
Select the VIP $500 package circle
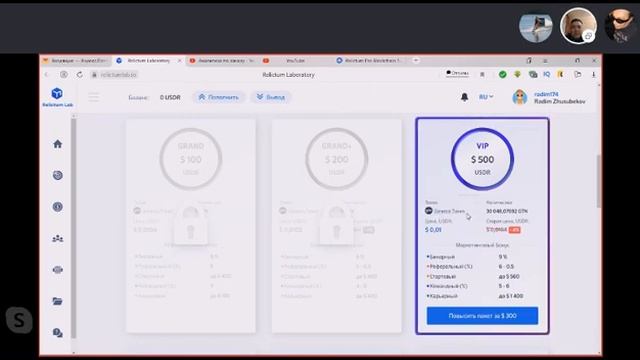click(482, 159)
